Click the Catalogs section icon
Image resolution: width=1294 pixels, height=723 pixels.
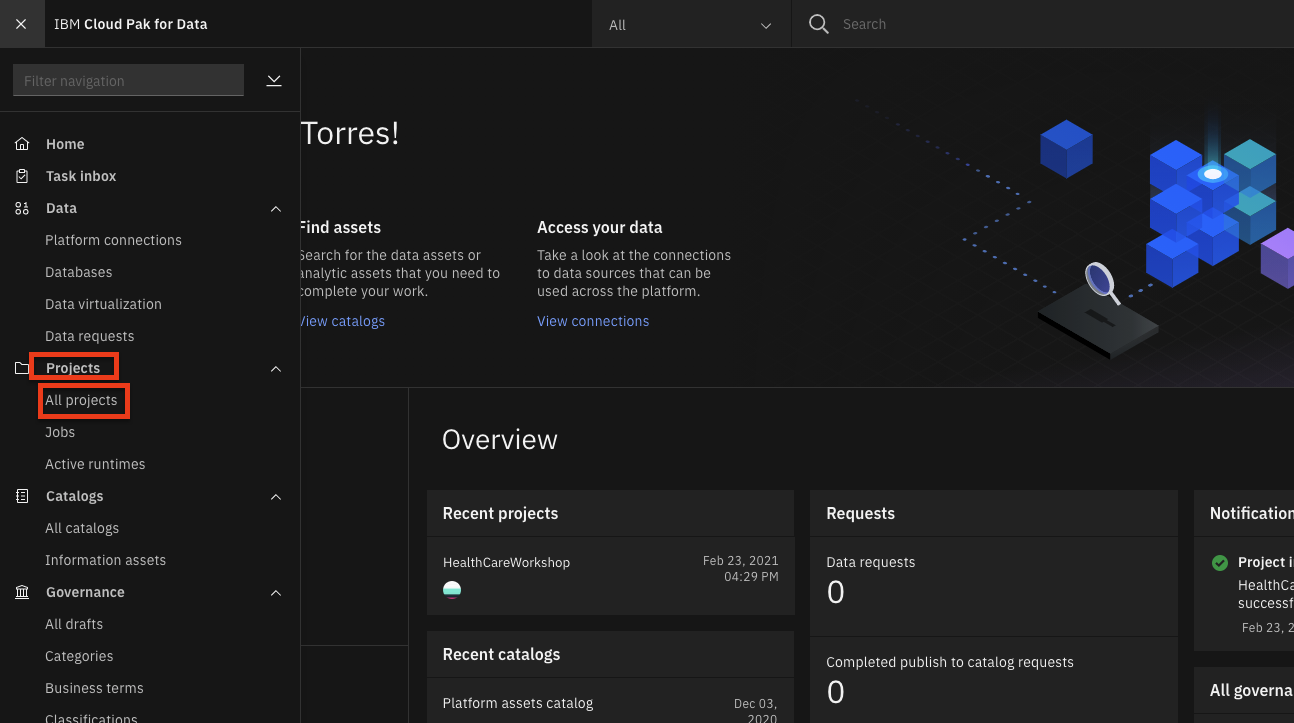click(22, 496)
